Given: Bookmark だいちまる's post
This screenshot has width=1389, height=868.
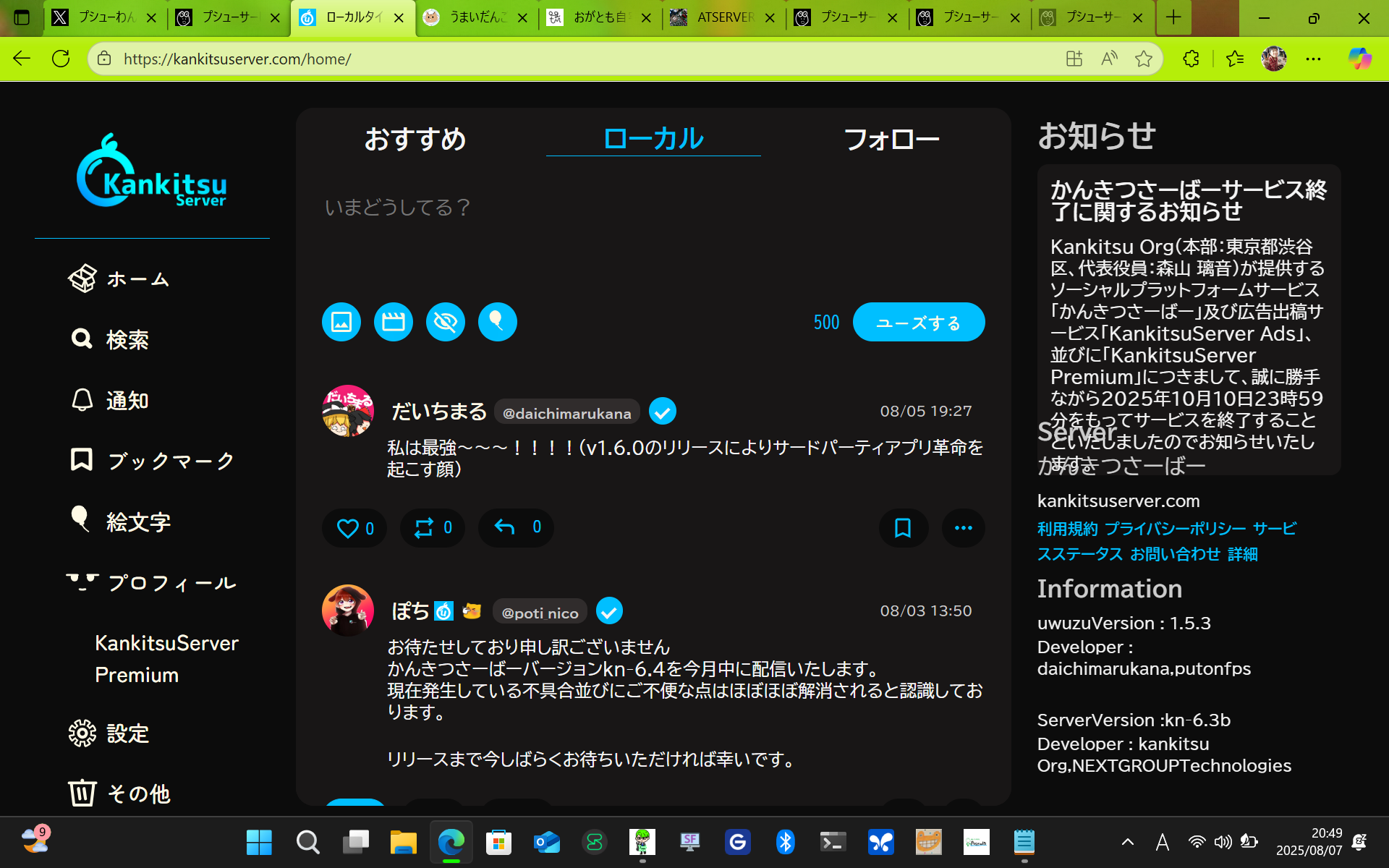Looking at the screenshot, I should click(x=903, y=528).
